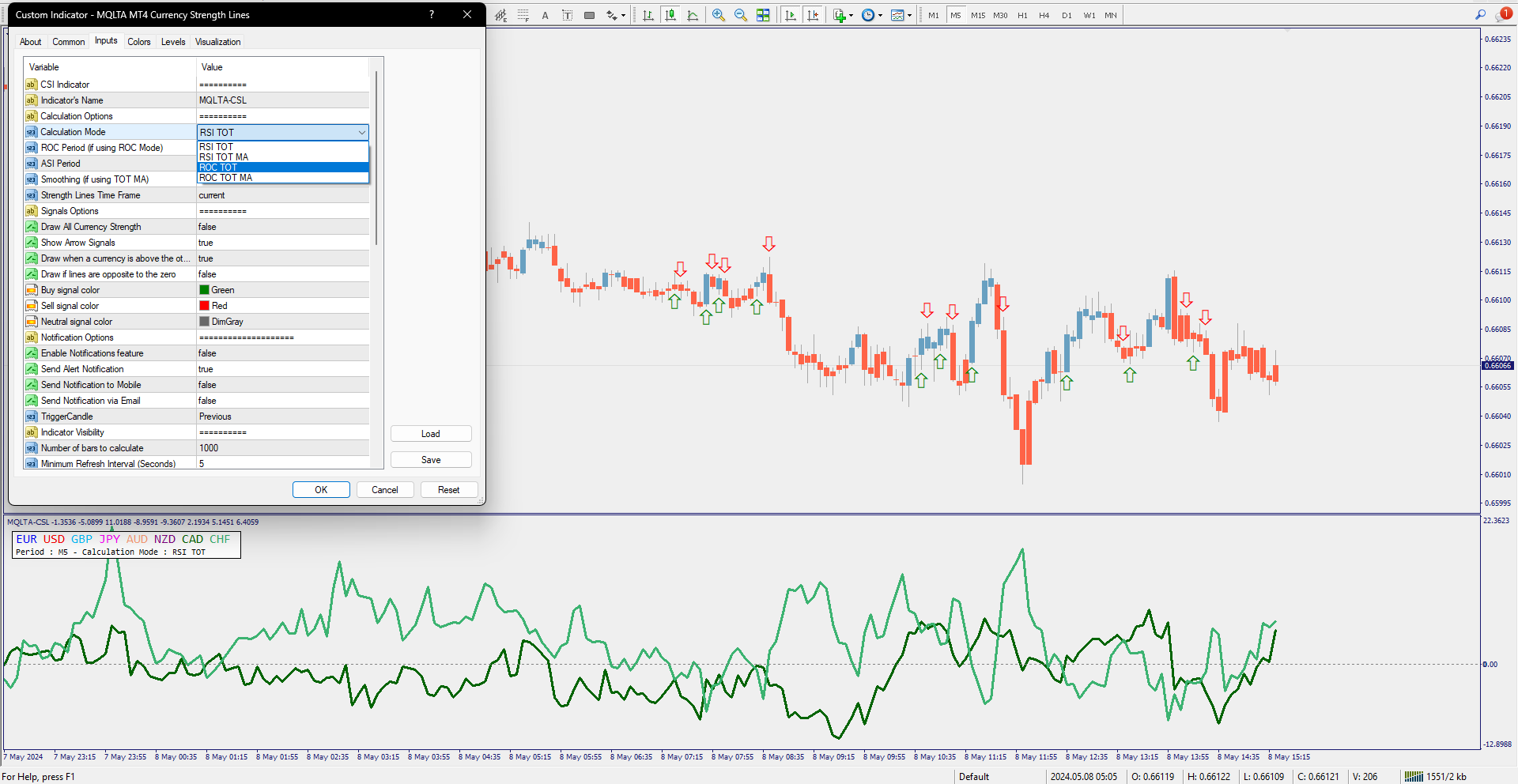Confirm the dialog with OK
1518x784 pixels.
click(321, 490)
